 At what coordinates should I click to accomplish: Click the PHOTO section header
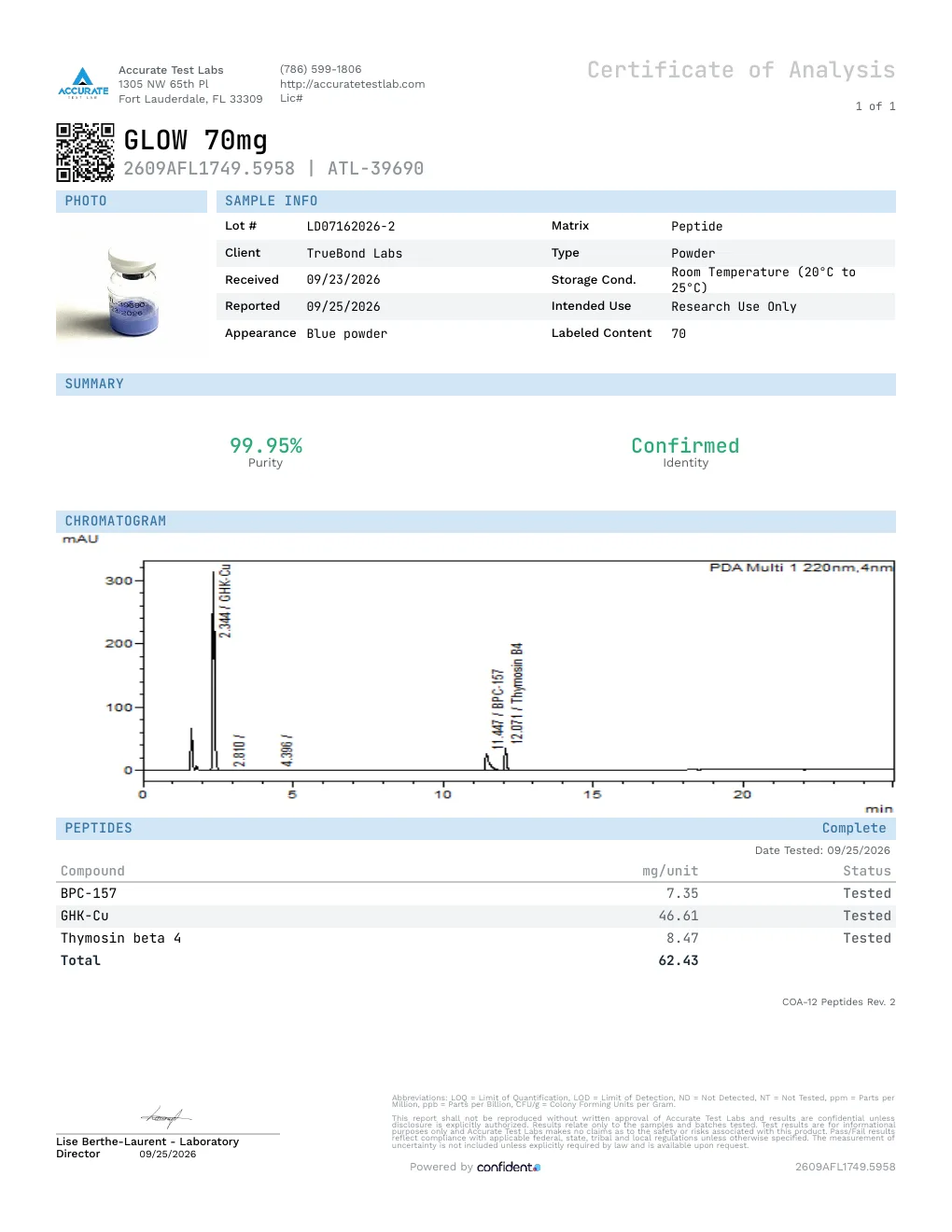(132, 202)
